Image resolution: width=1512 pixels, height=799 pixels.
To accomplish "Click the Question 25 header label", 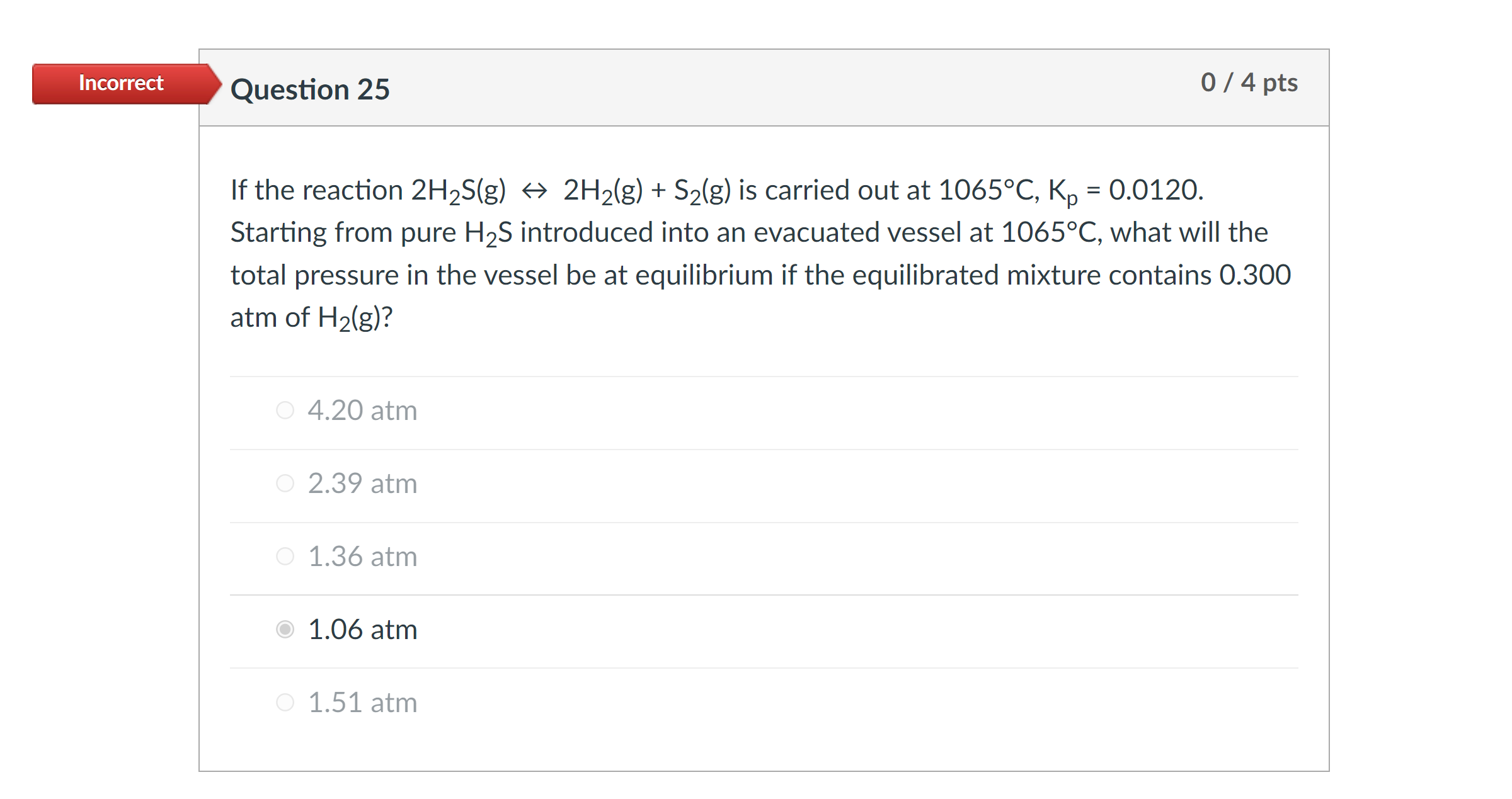I will click(310, 89).
